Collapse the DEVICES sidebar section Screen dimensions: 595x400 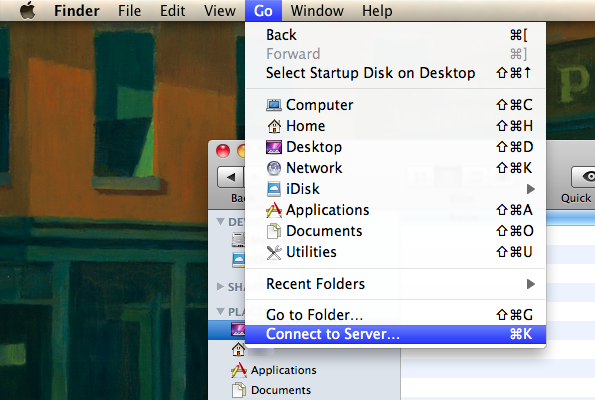pos(220,222)
